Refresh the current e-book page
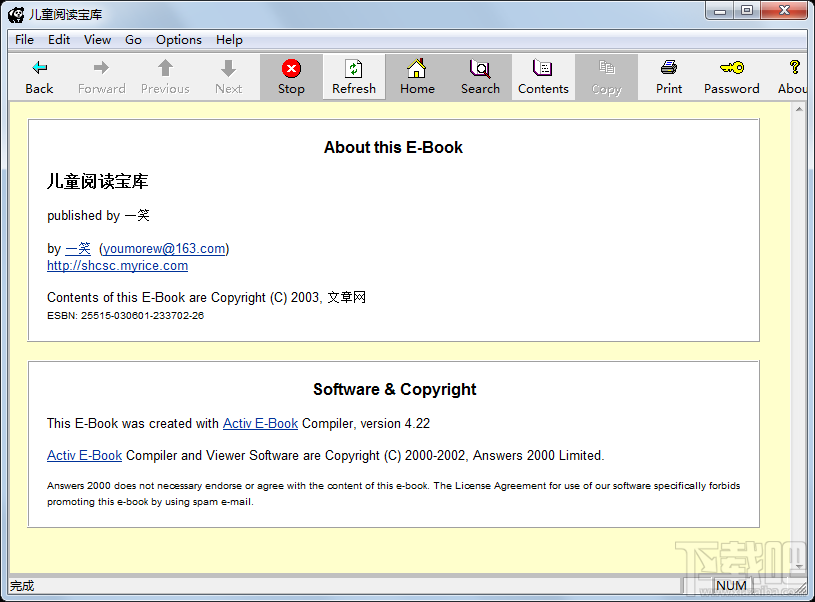Viewport: 815px width, 602px height. pos(354,77)
